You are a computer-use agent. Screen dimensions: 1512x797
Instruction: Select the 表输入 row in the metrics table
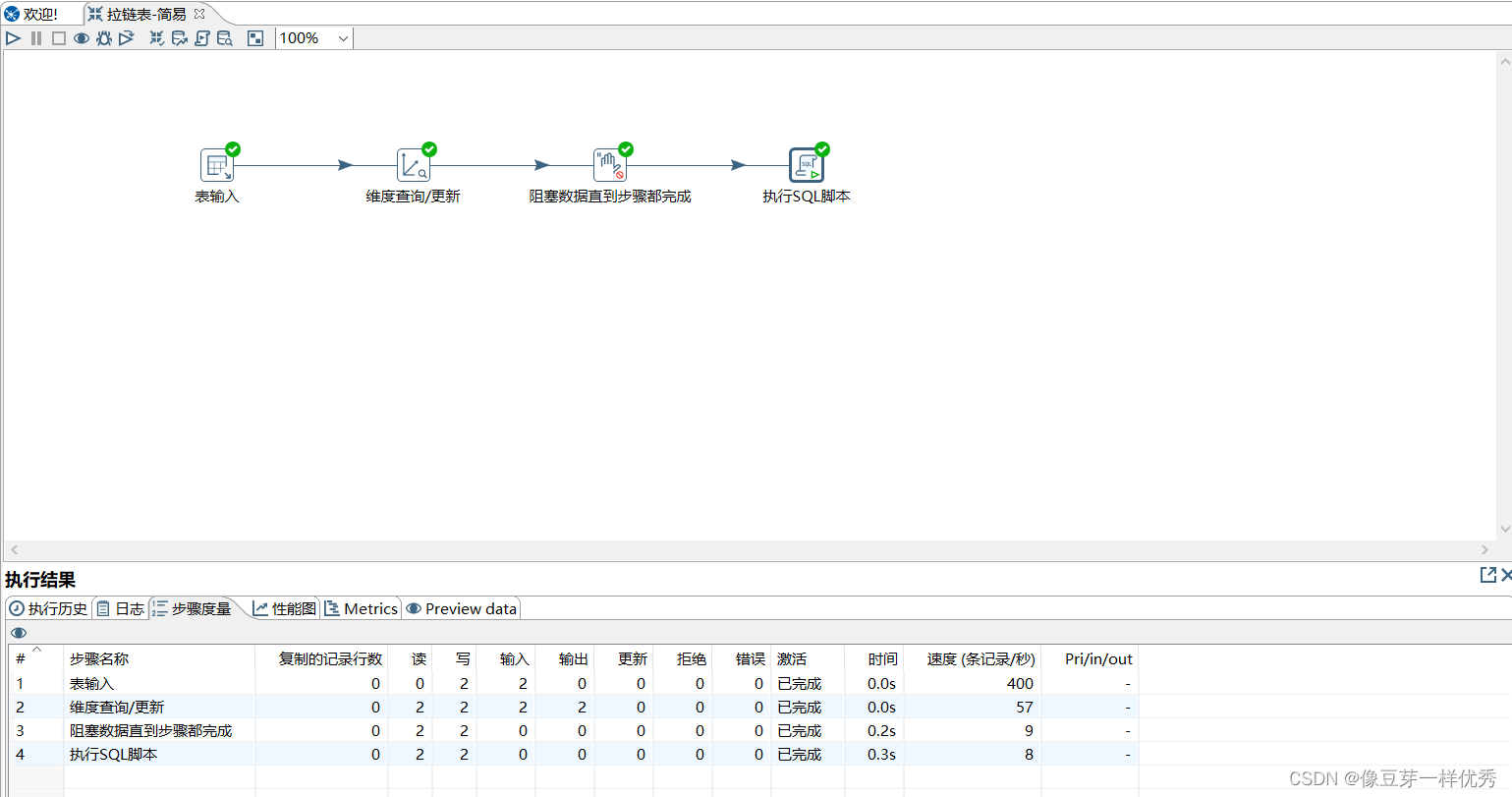(574, 683)
